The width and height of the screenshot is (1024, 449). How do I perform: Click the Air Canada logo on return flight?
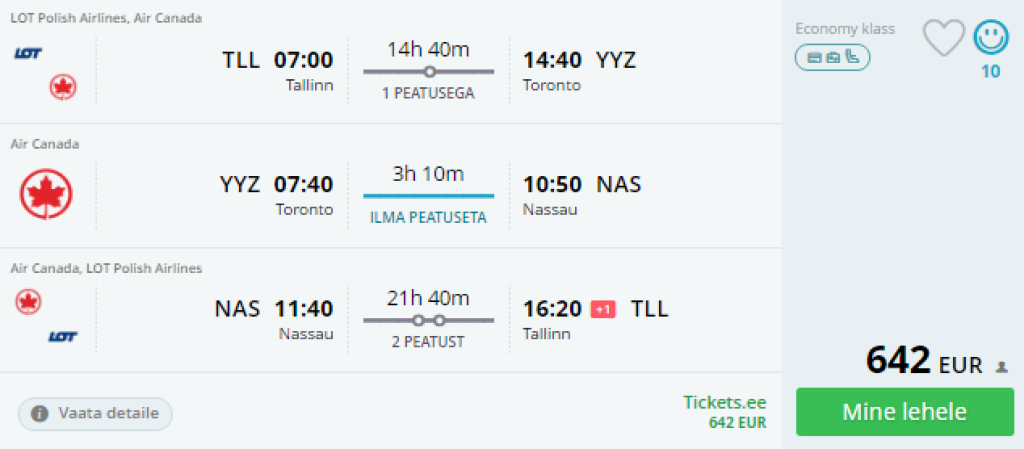pyautogui.click(x=28, y=302)
